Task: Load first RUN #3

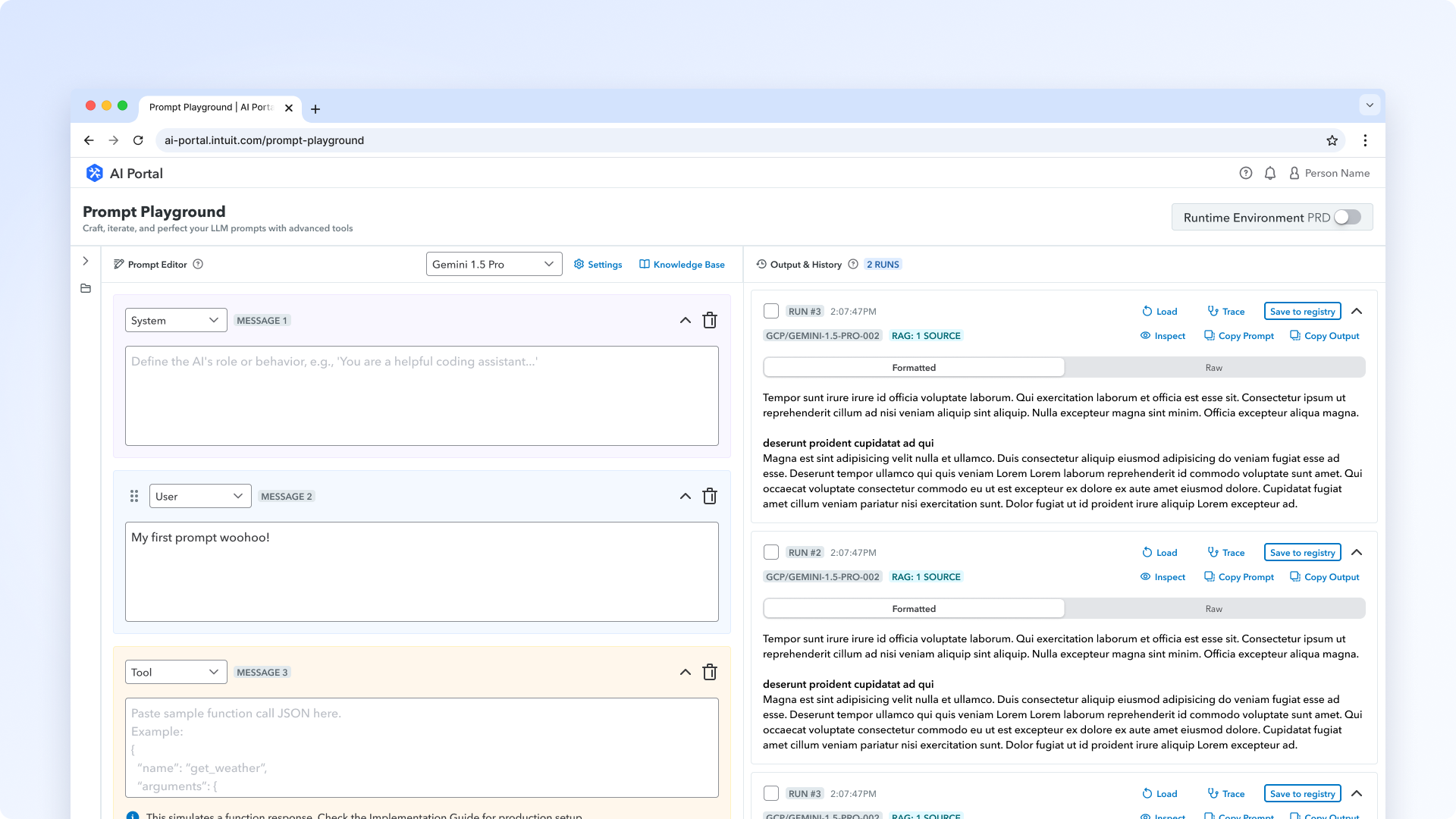Action: 1159,311
